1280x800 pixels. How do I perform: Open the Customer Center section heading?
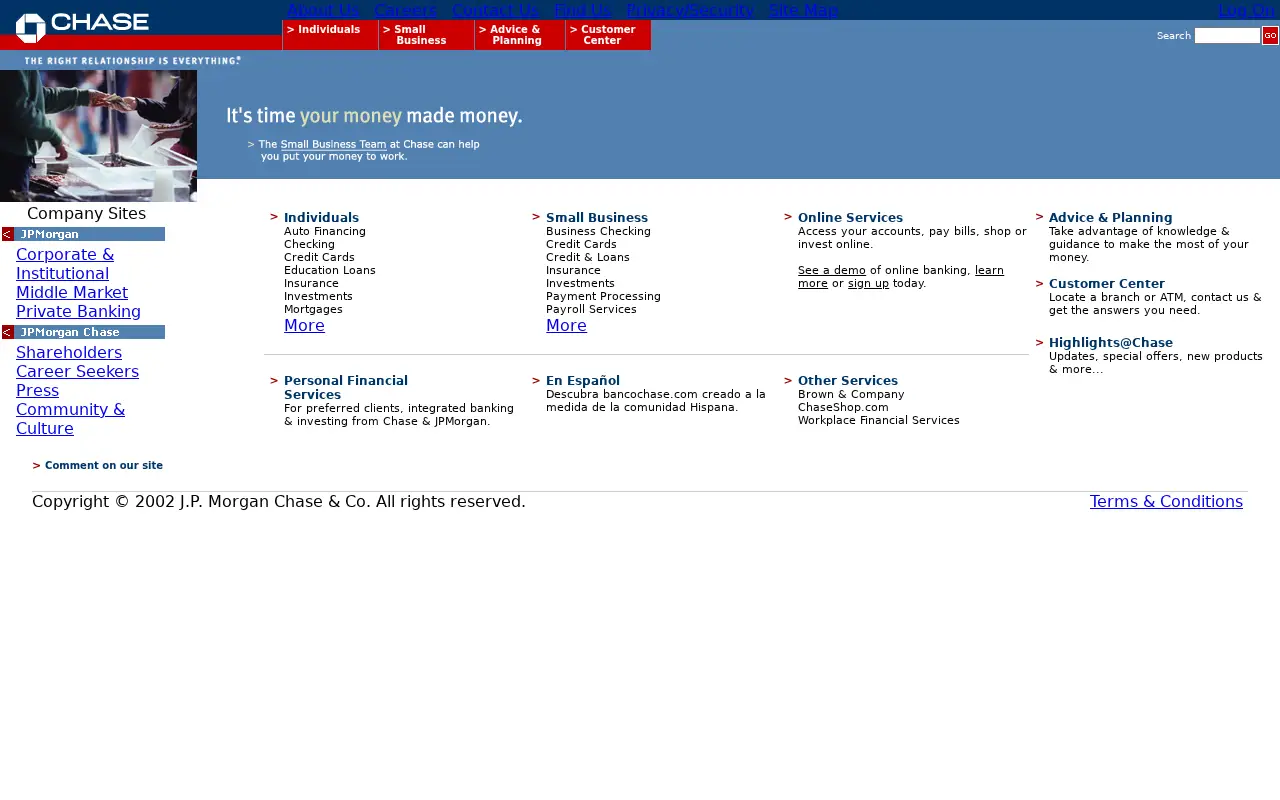point(1106,284)
